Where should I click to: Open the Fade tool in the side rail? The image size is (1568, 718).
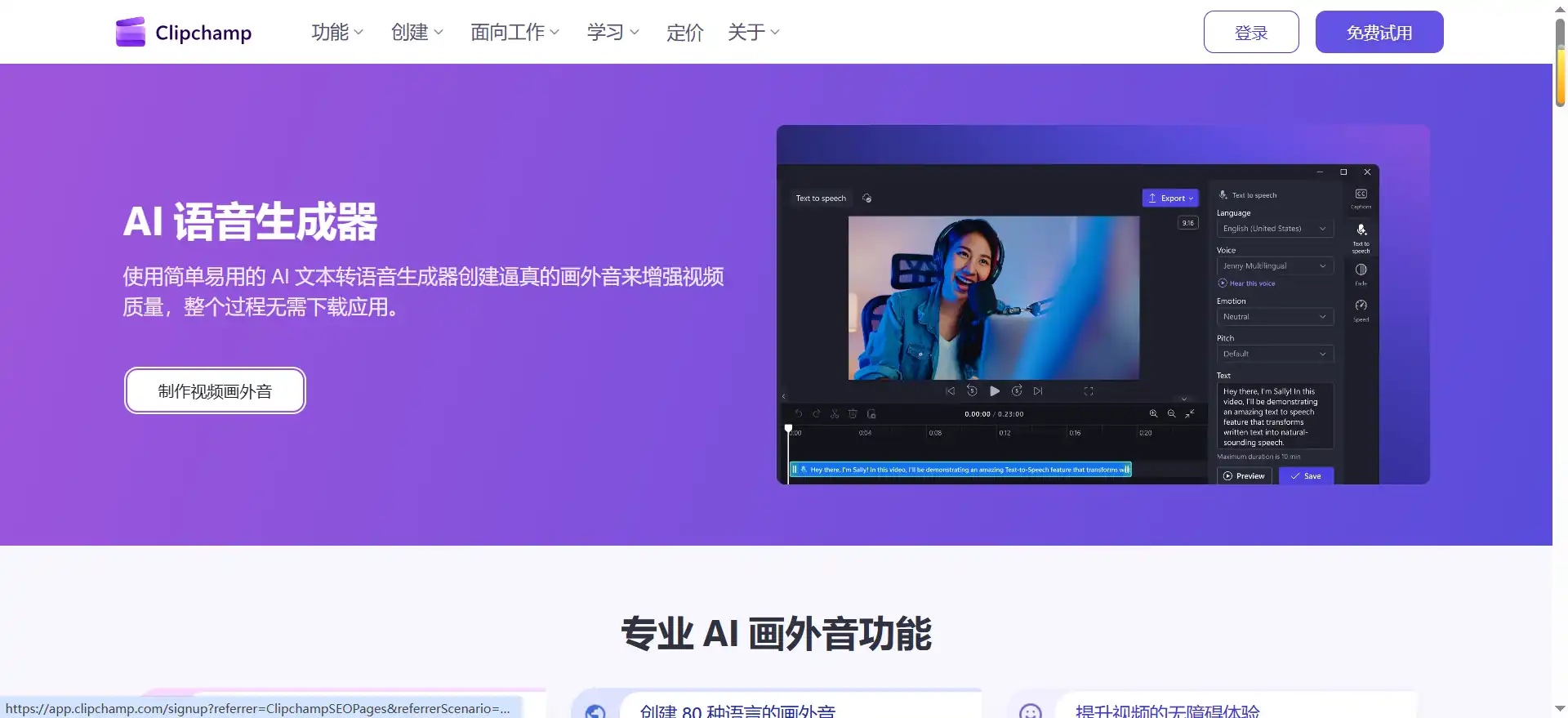(1361, 274)
